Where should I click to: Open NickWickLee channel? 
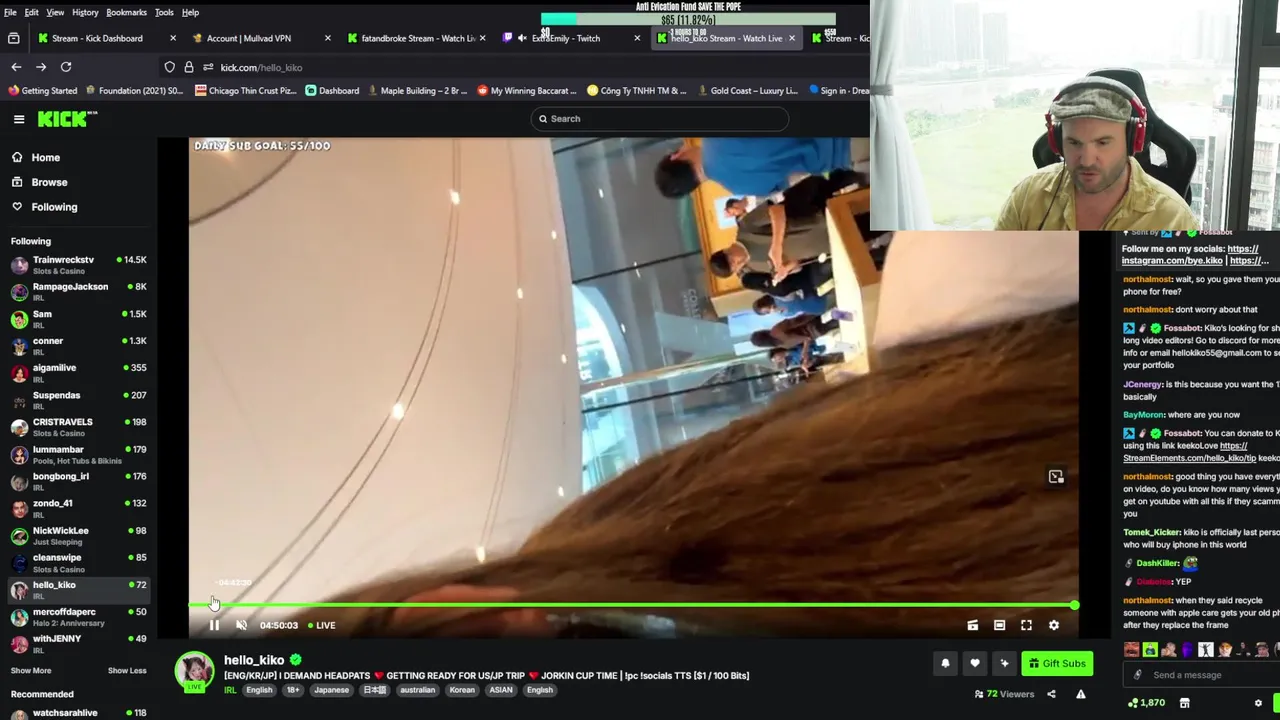point(78,535)
